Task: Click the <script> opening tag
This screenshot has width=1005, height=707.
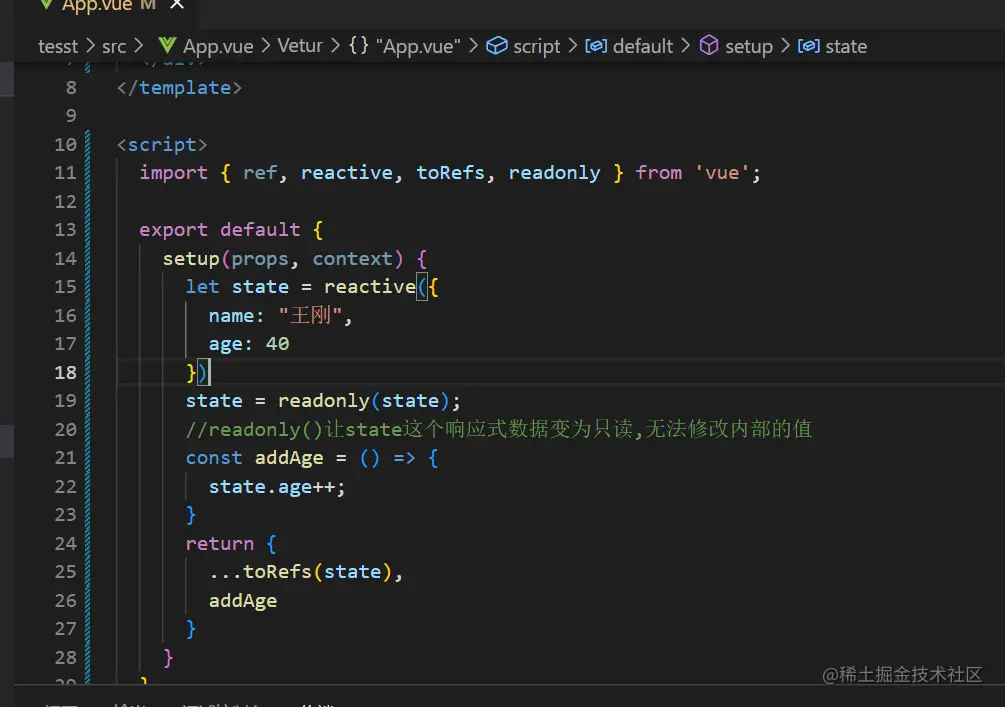Action: coord(162,145)
